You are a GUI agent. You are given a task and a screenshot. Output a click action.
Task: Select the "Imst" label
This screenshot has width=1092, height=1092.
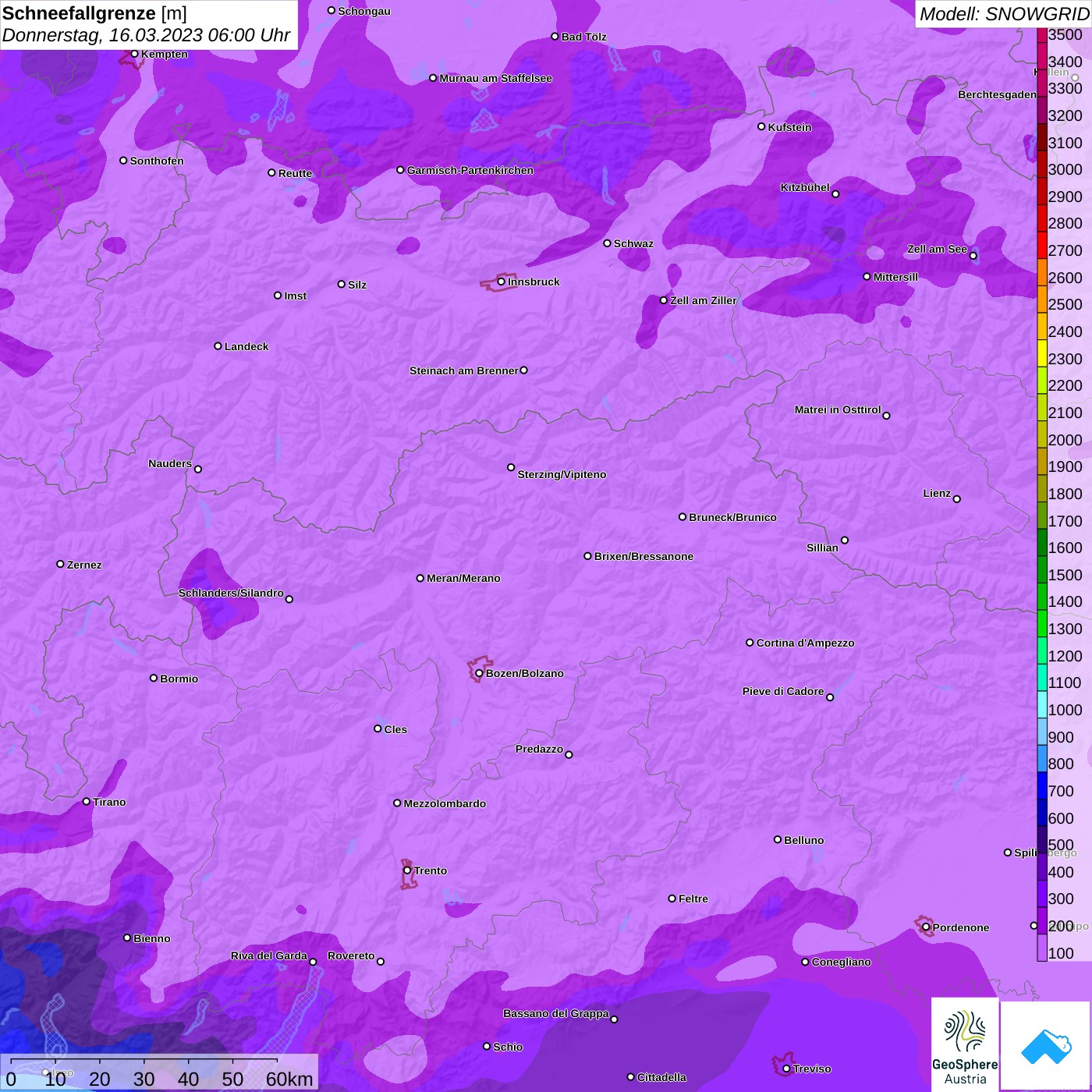[x=295, y=296]
